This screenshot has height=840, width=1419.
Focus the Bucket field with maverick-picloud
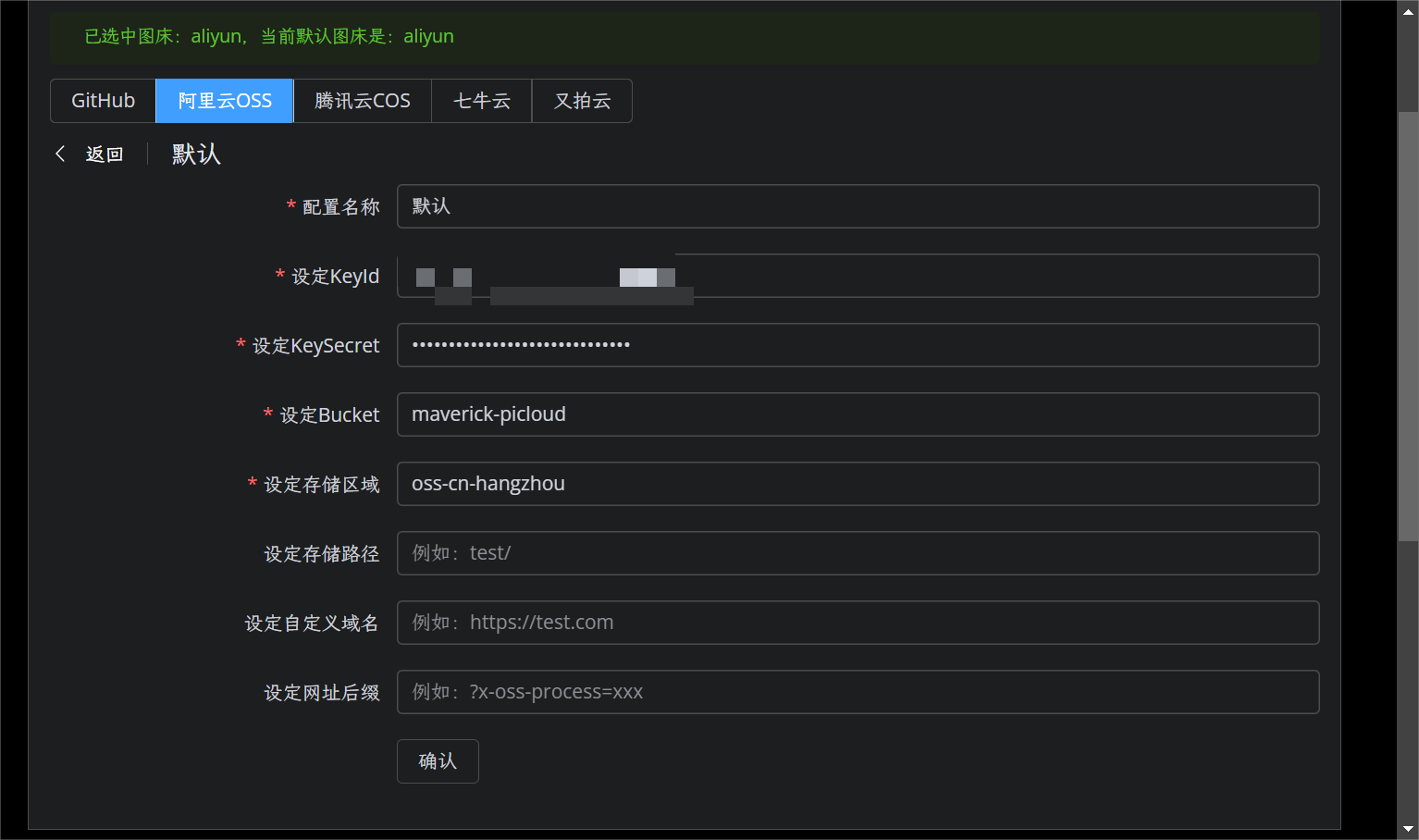point(858,414)
